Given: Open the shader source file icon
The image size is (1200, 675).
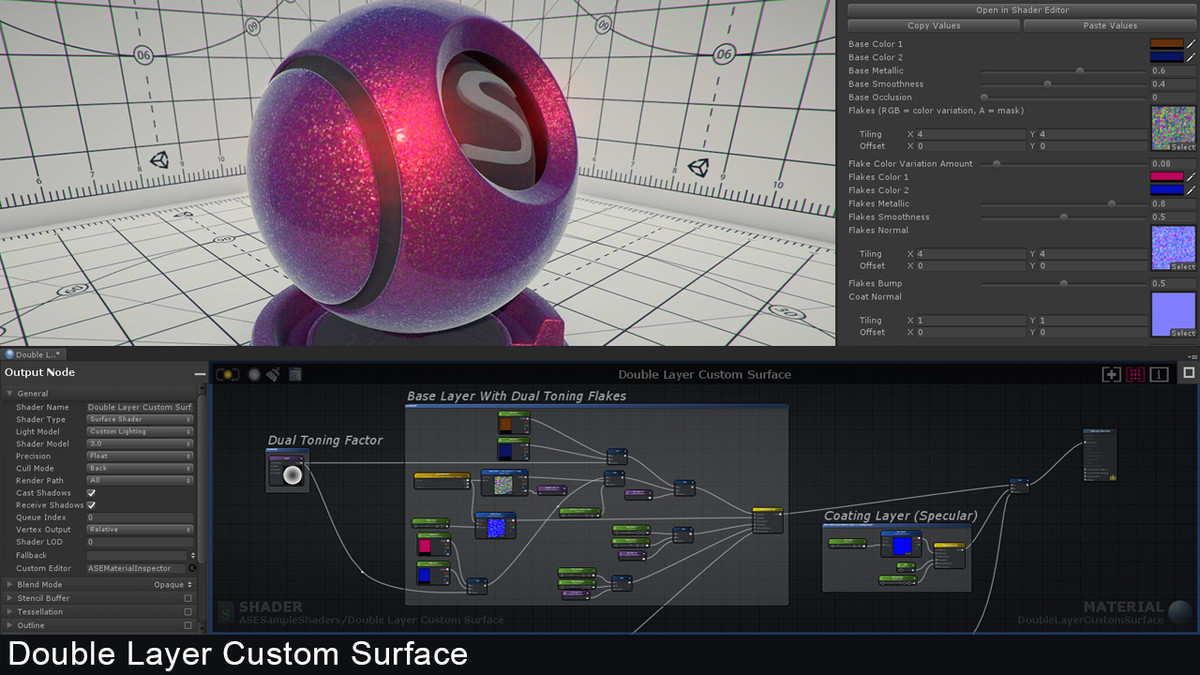Looking at the screenshot, I should click(295, 374).
